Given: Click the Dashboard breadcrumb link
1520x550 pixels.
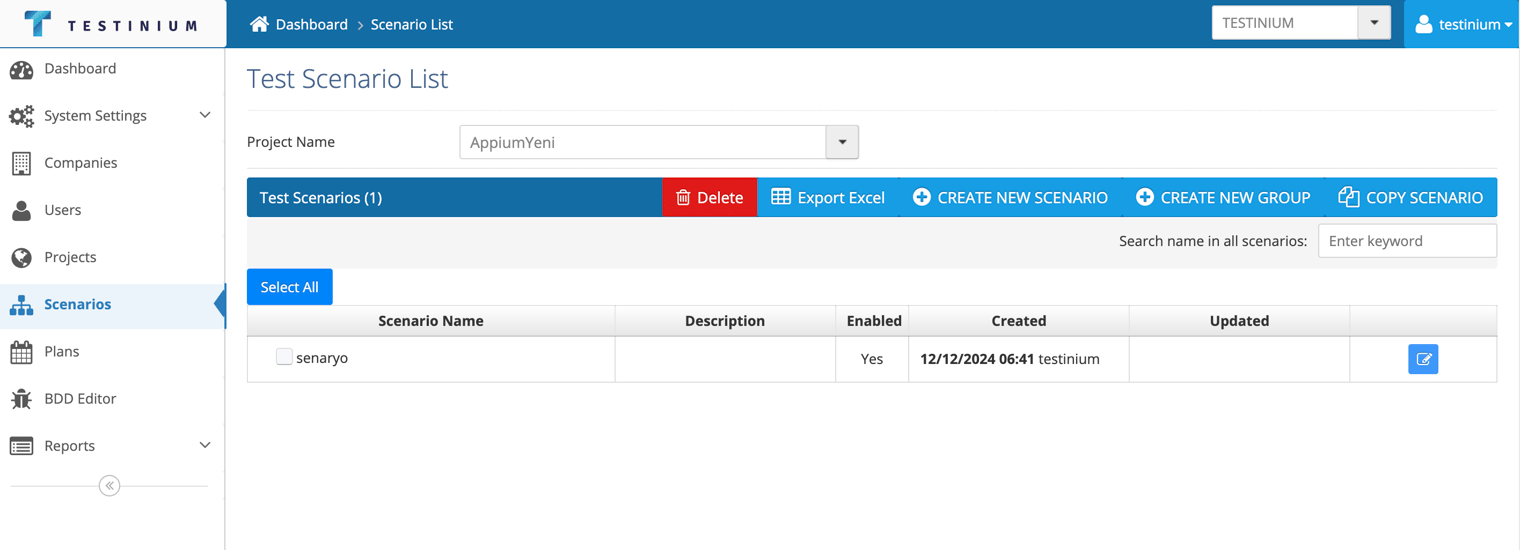Looking at the screenshot, I should pyautogui.click(x=312, y=24).
